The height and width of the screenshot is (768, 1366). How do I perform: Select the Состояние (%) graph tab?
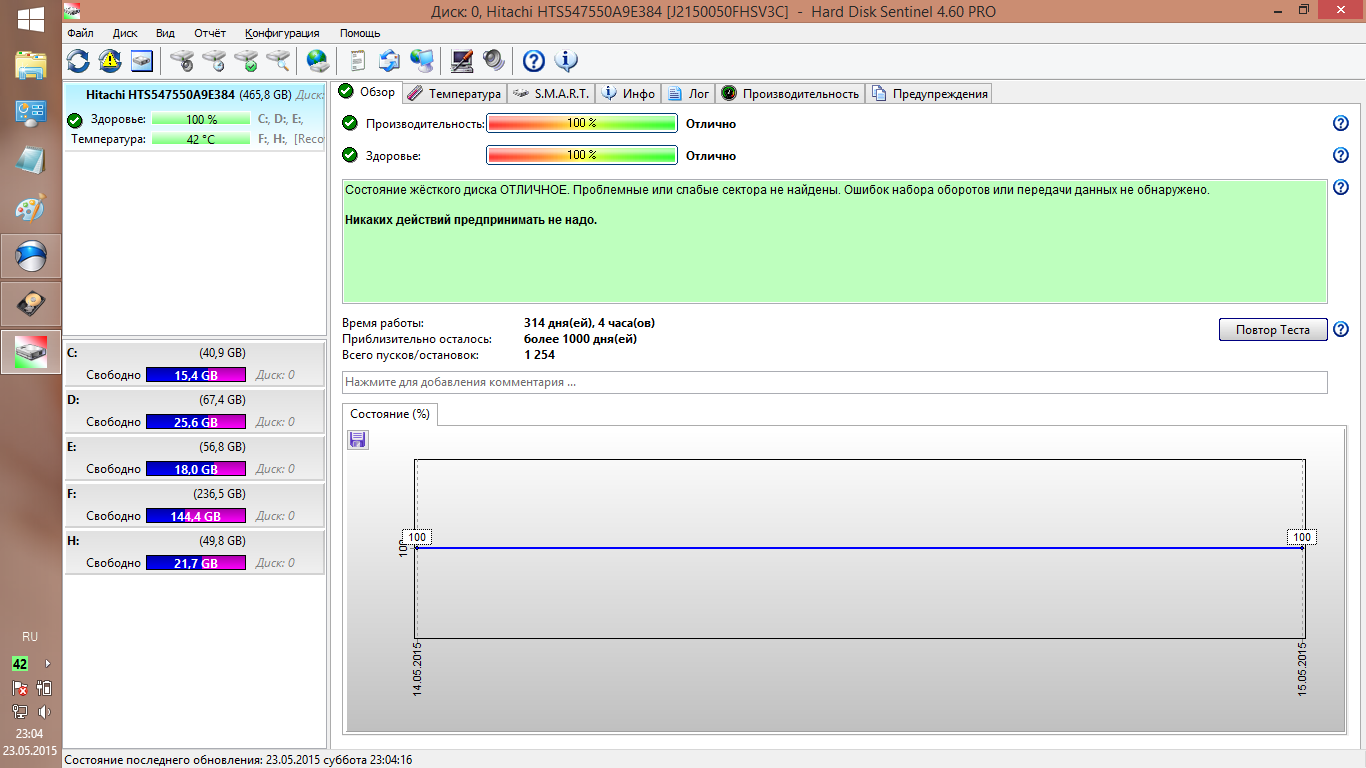pos(390,414)
